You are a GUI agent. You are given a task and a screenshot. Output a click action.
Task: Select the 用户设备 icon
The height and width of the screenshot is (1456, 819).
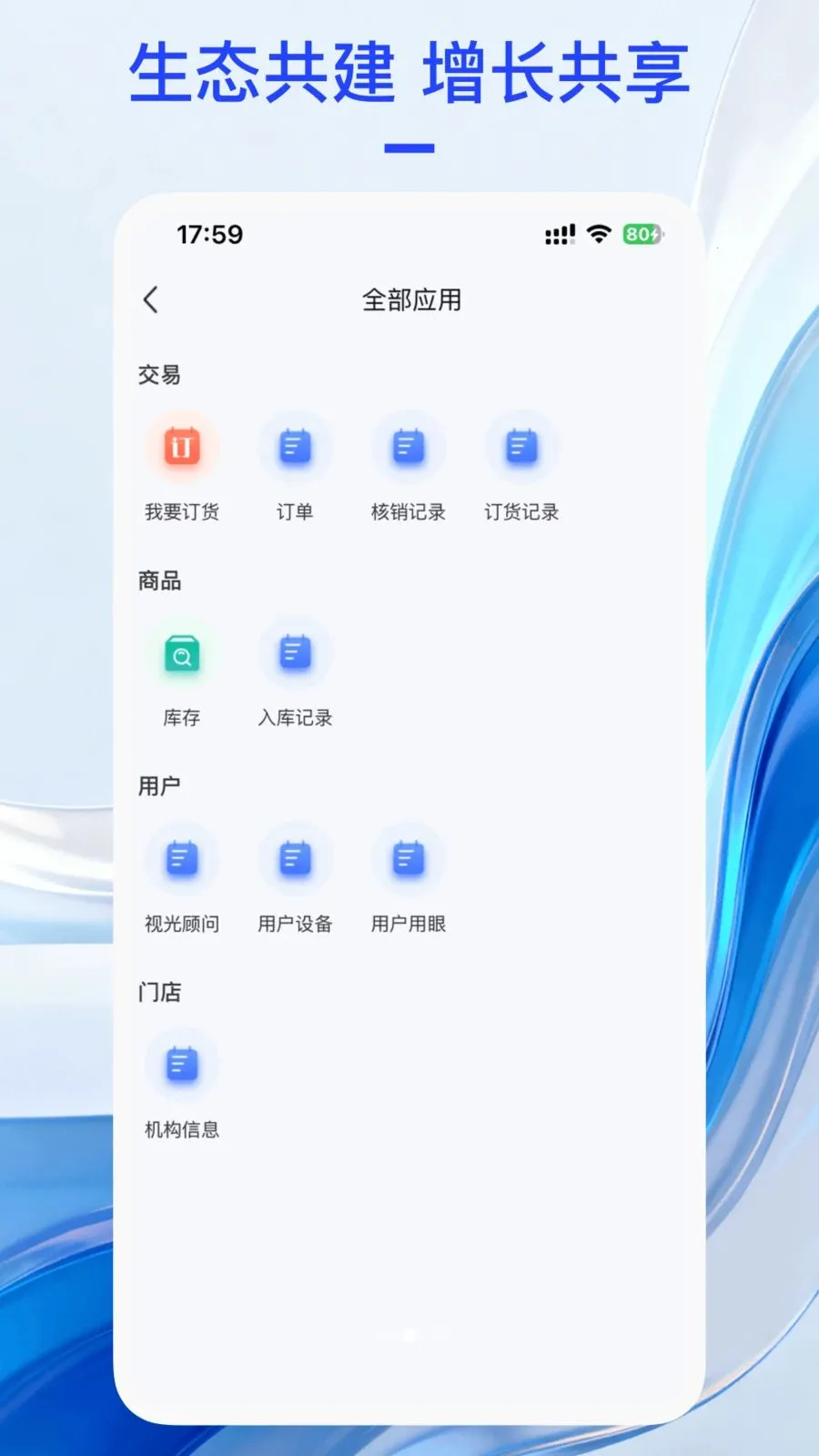(x=295, y=859)
